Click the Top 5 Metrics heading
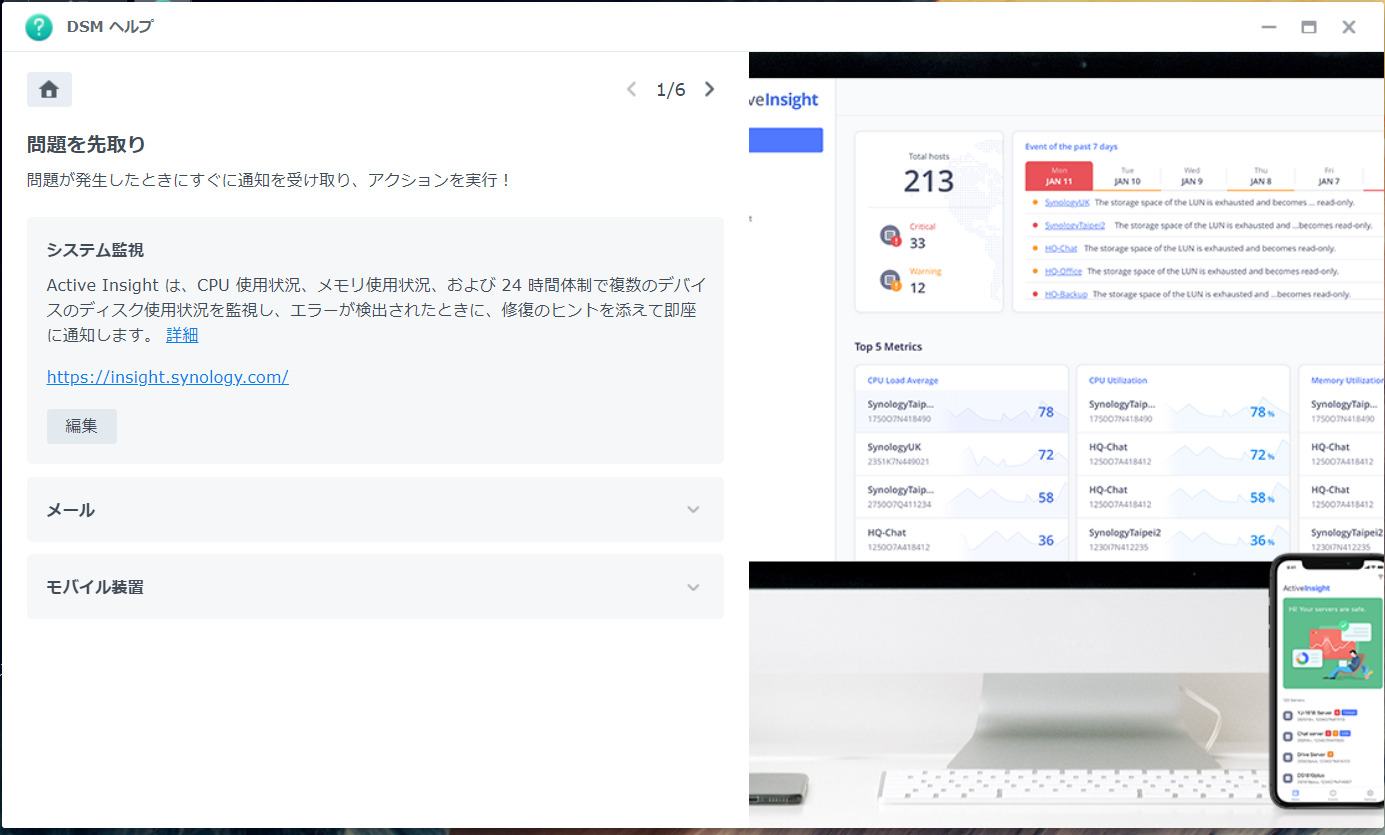Image resolution: width=1385 pixels, height=835 pixels. click(x=888, y=347)
